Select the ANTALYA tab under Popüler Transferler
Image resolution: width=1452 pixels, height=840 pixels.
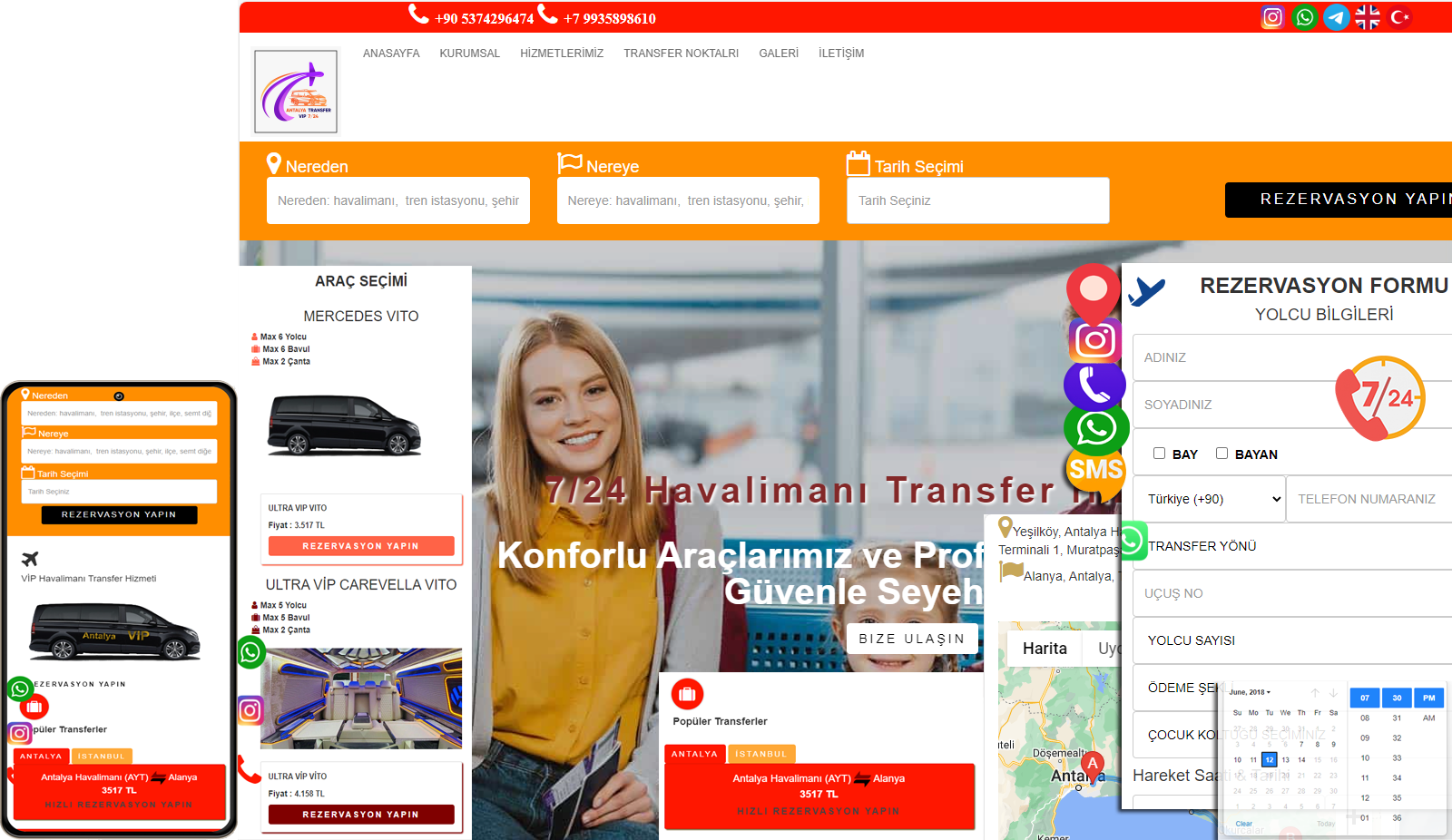coord(694,754)
